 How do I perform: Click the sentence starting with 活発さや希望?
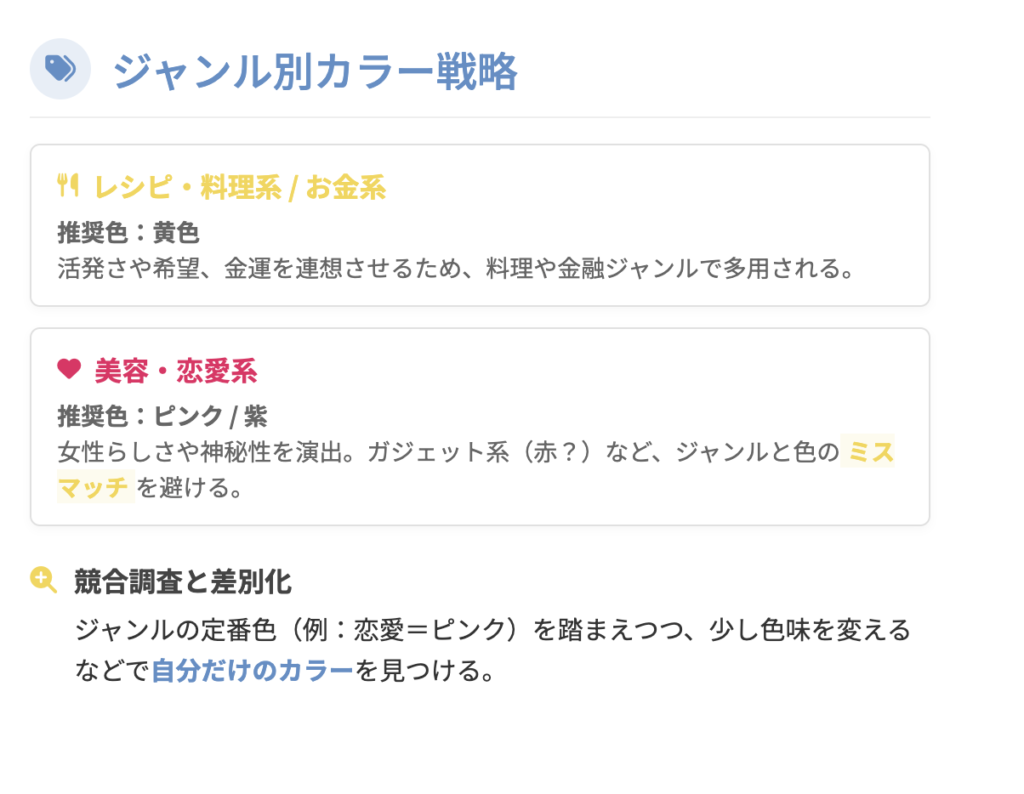click(455, 268)
